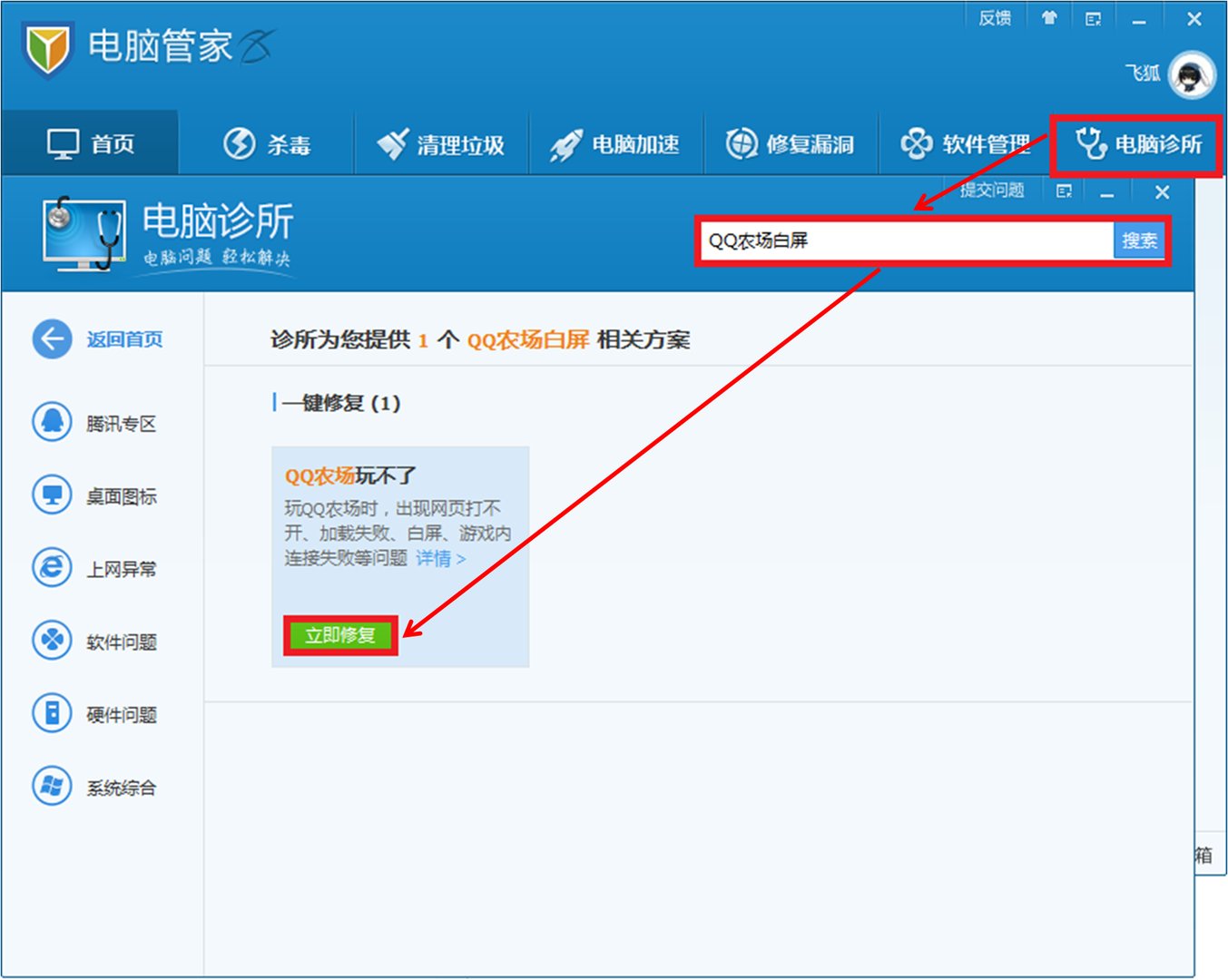Click the 搜索 button

pyautogui.click(x=1139, y=240)
